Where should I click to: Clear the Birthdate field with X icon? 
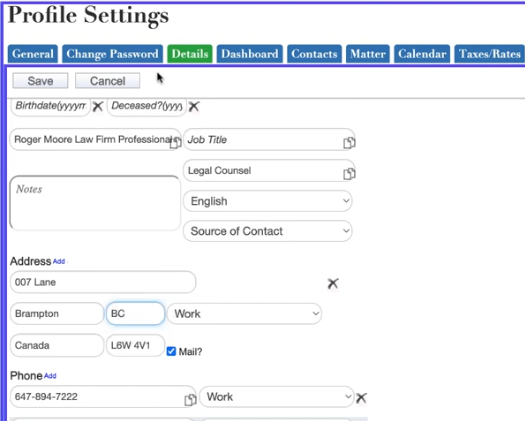click(x=98, y=107)
